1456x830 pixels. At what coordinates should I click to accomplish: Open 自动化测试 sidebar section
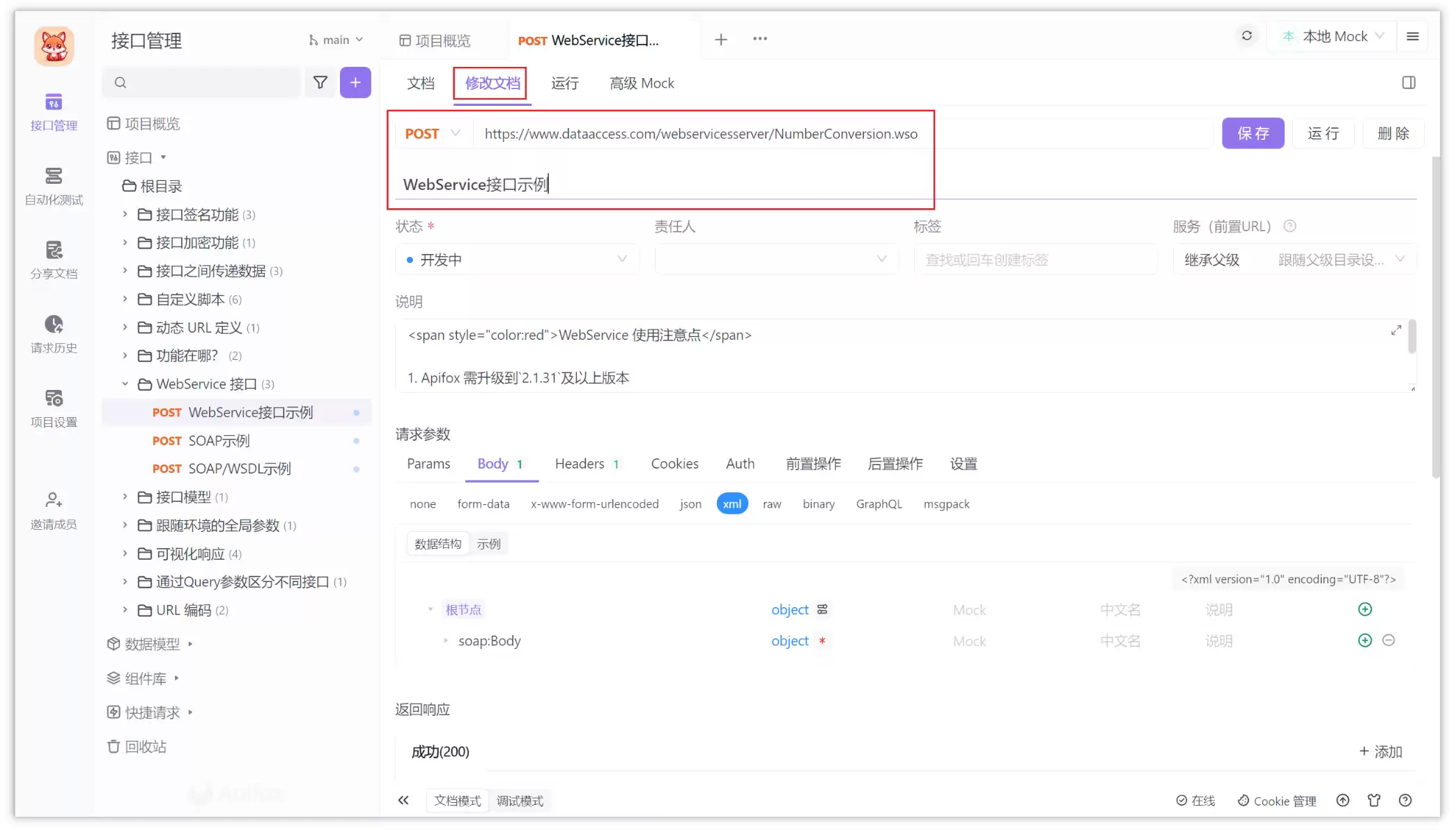pyautogui.click(x=54, y=186)
